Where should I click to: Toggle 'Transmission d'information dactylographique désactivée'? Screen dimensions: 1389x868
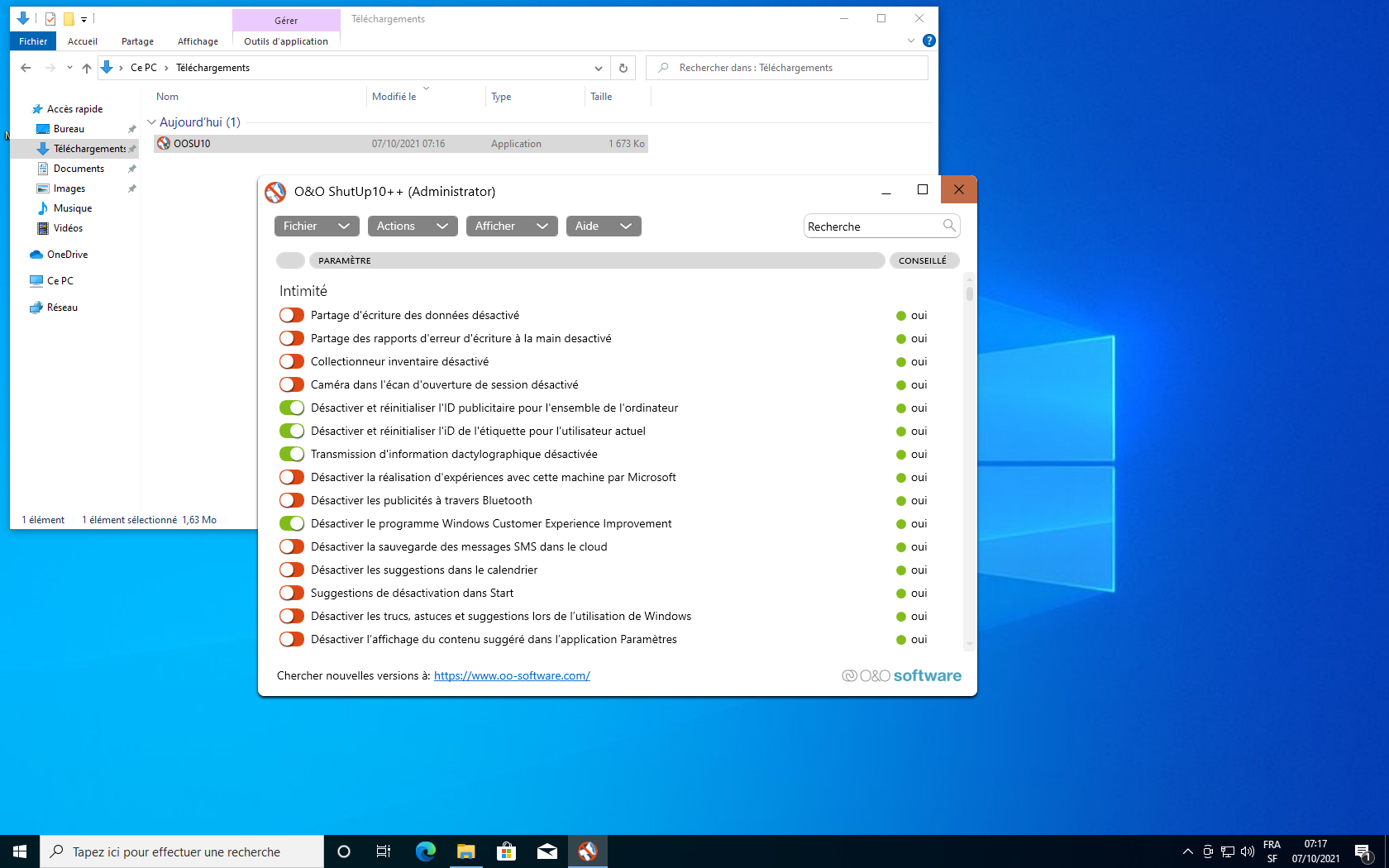(x=292, y=454)
